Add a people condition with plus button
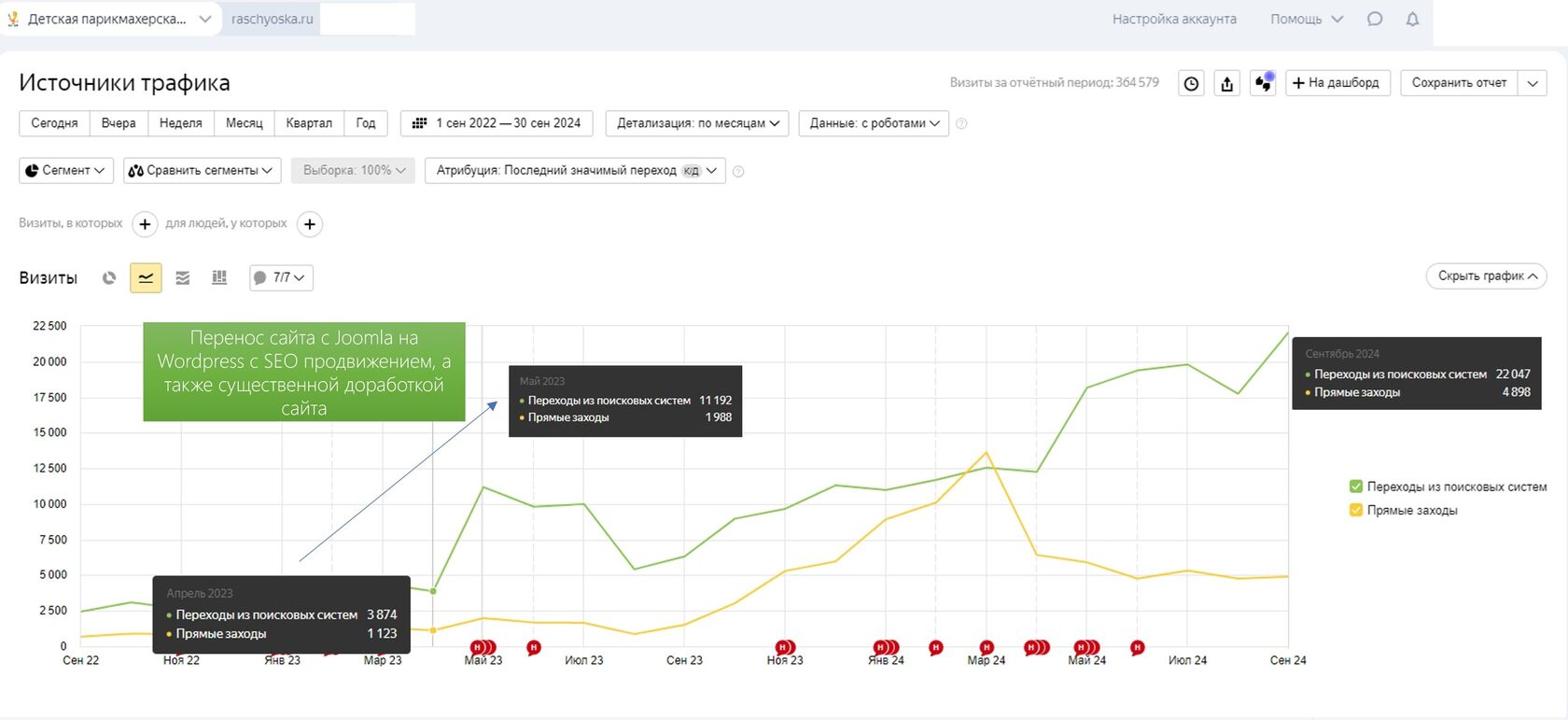This screenshot has width=1568, height=720. (x=310, y=224)
